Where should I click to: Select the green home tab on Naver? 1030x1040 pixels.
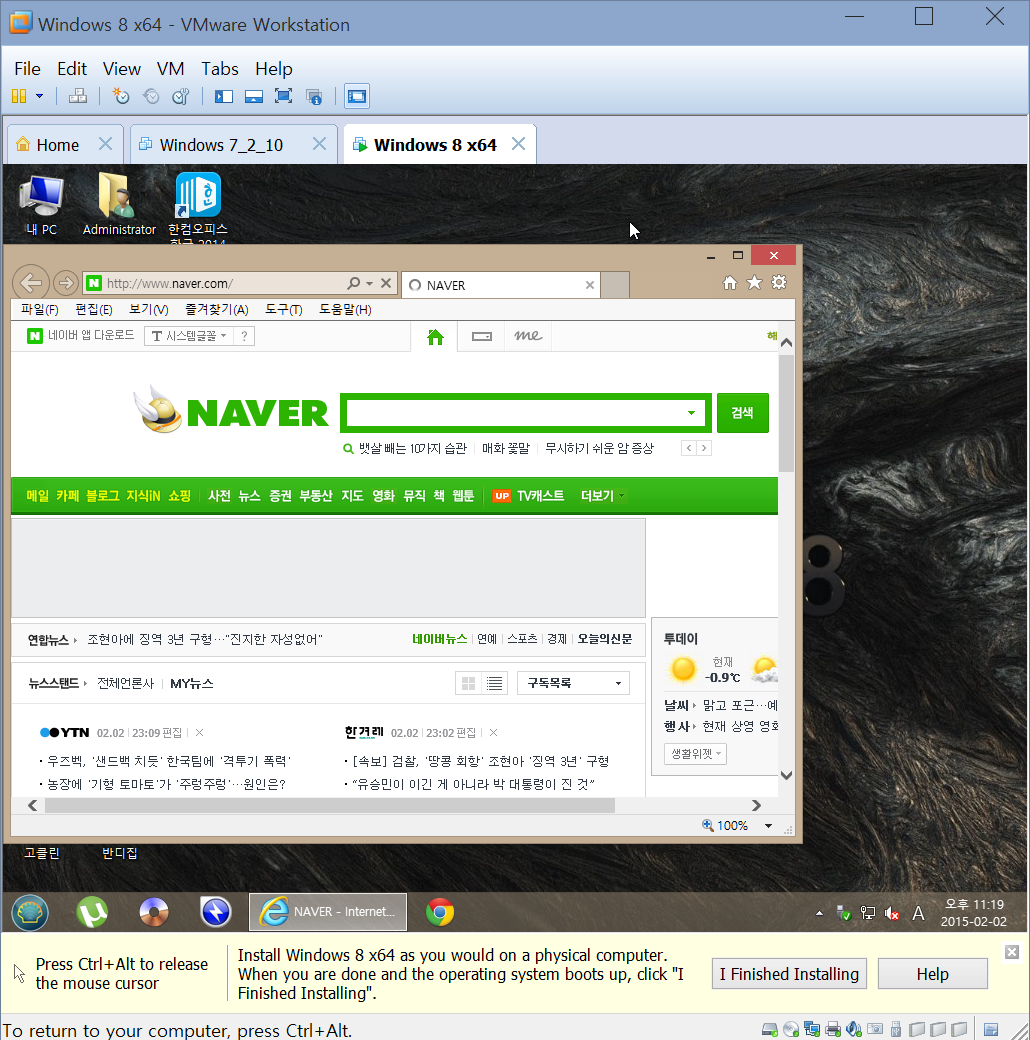point(435,337)
